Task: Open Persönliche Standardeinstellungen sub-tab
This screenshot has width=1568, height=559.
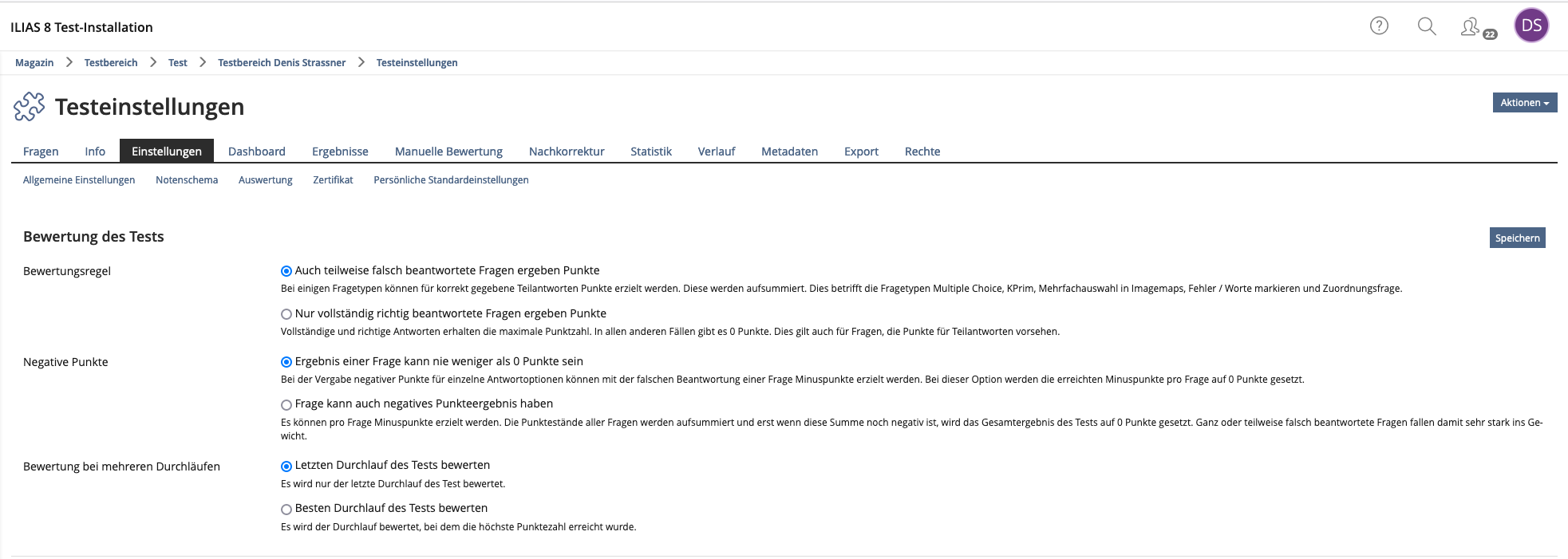Action: coord(451,180)
